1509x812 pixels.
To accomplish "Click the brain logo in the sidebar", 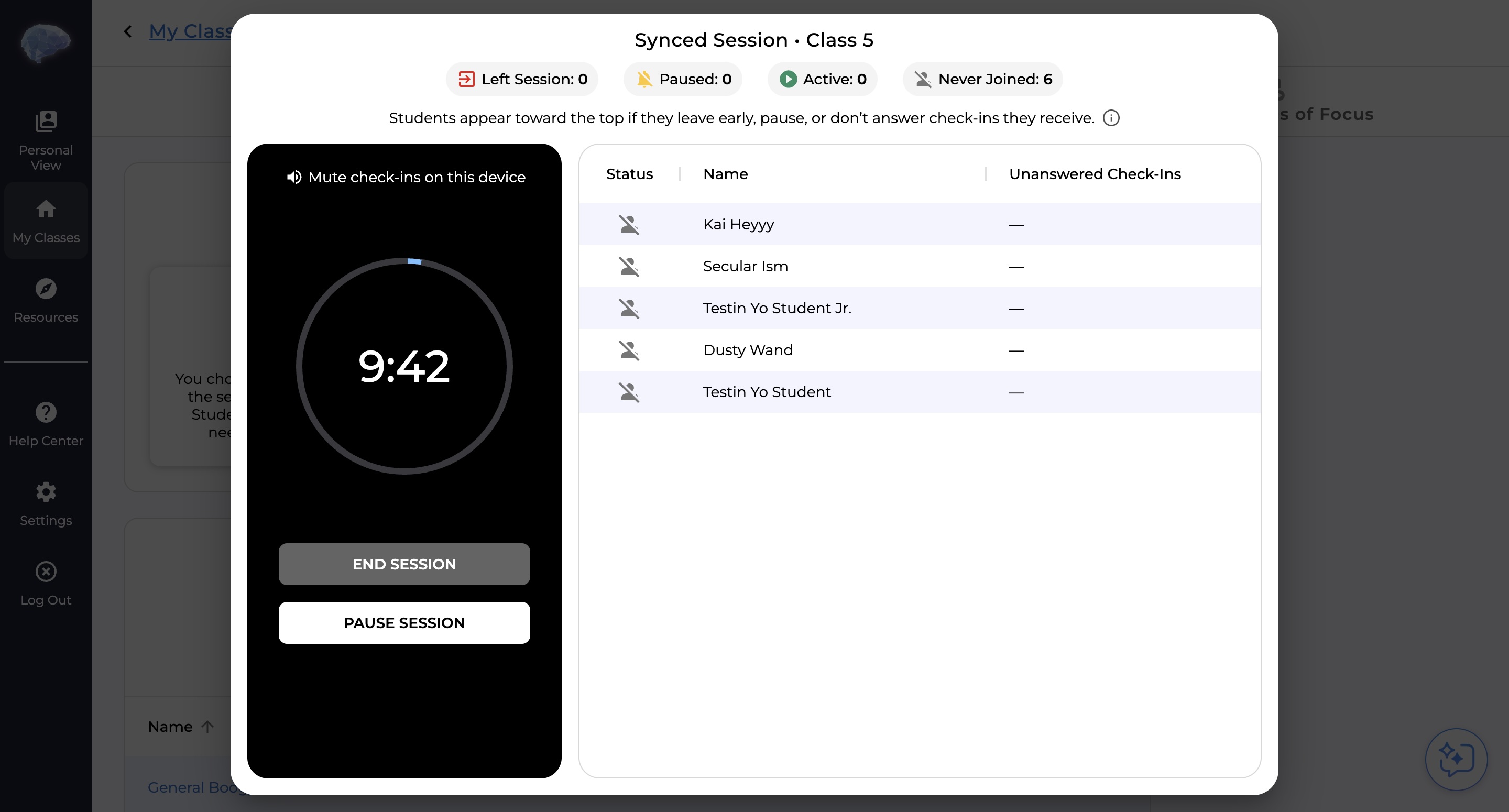I will tap(46, 42).
